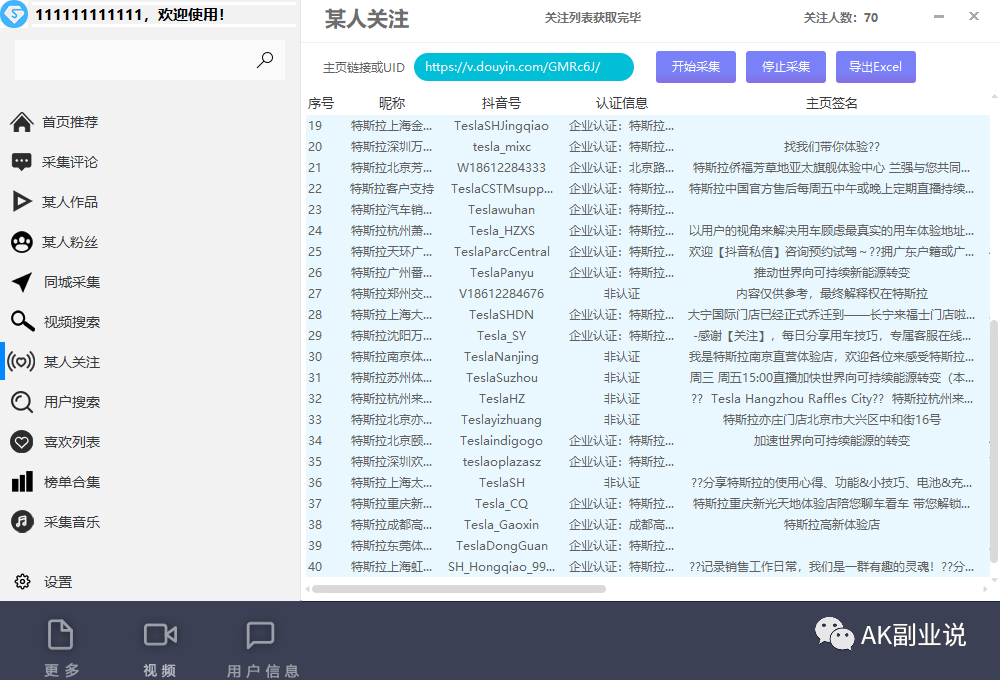Select row with TeslaPanyu
The height and width of the screenshot is (680, 1000).
[647, 273]
